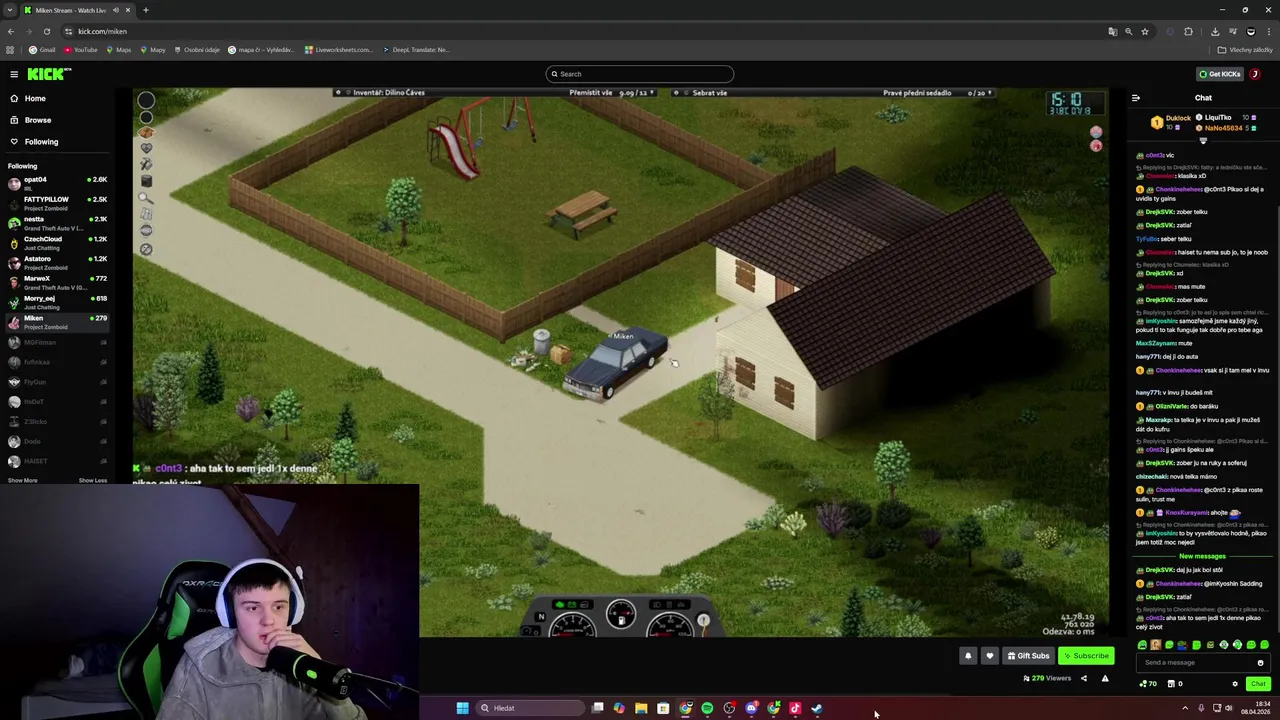Collapse Following list with Show Less
Image resolution: width=1280 pixels, height=720 pixels.
click(93, 480)
